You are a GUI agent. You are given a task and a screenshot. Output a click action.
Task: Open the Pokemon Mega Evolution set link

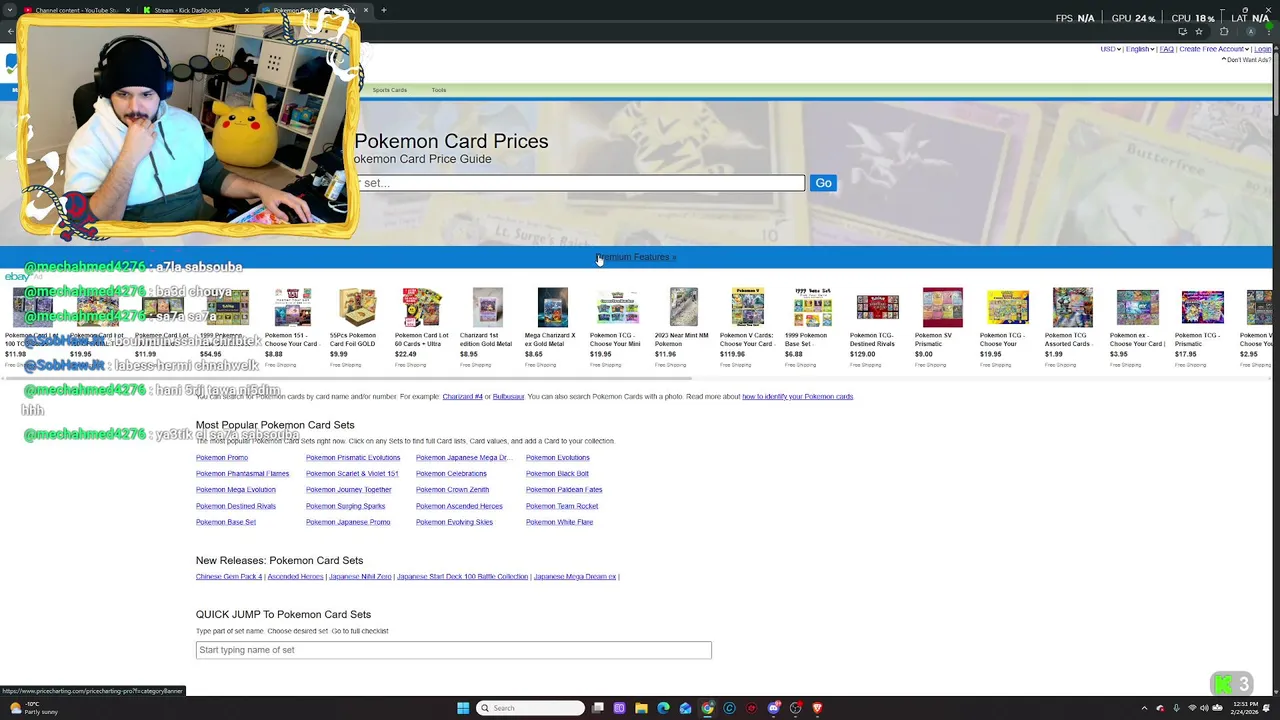[236, 490]
